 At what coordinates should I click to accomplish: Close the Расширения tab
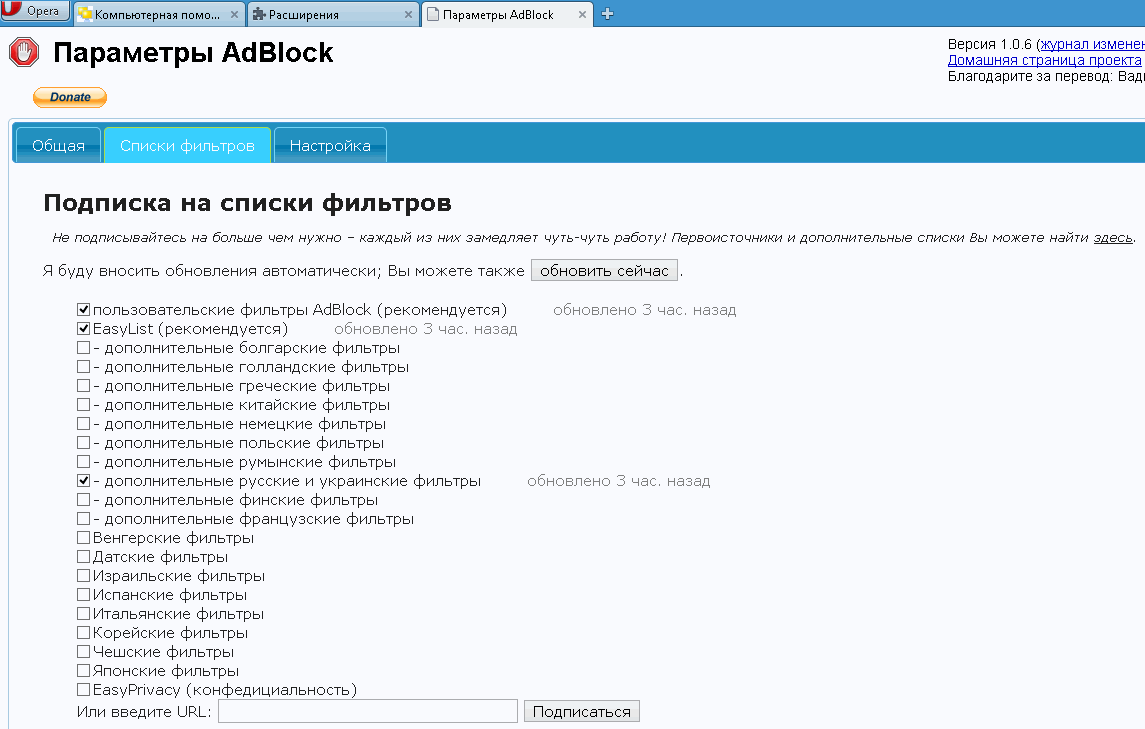coord(408,15)
